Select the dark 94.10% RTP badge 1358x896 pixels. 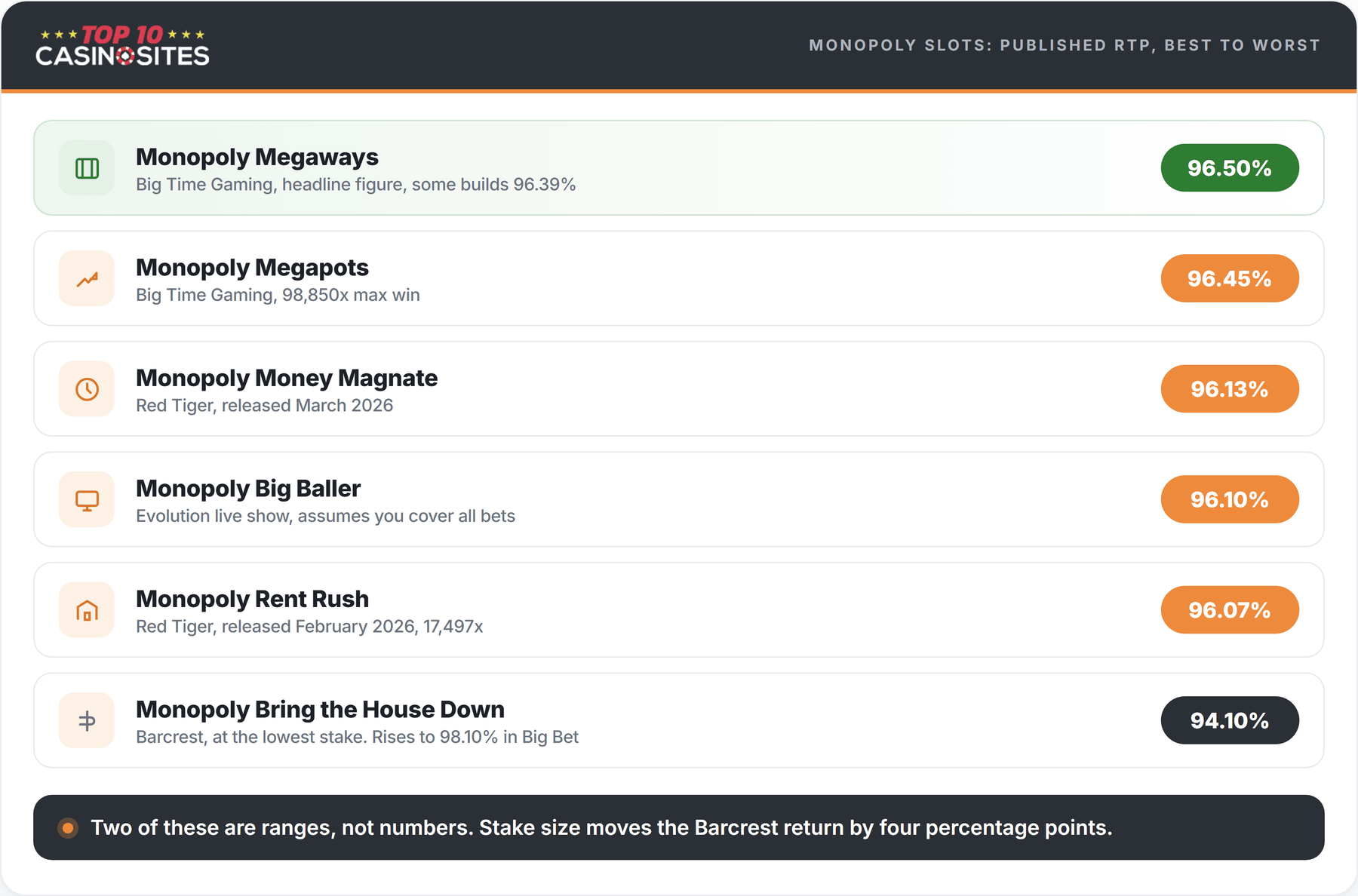[1230, 720]
